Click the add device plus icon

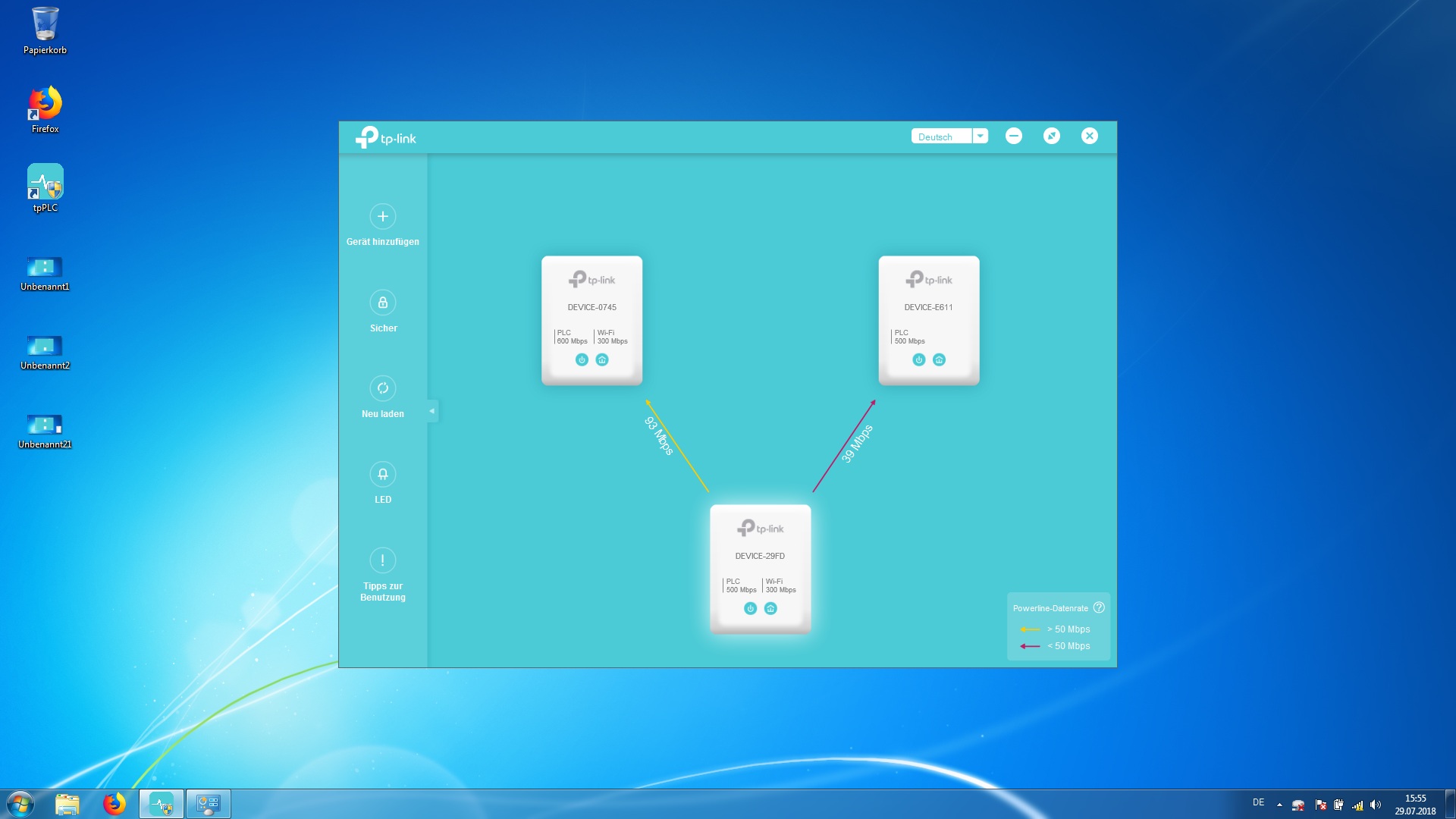(x=382, y=217)
